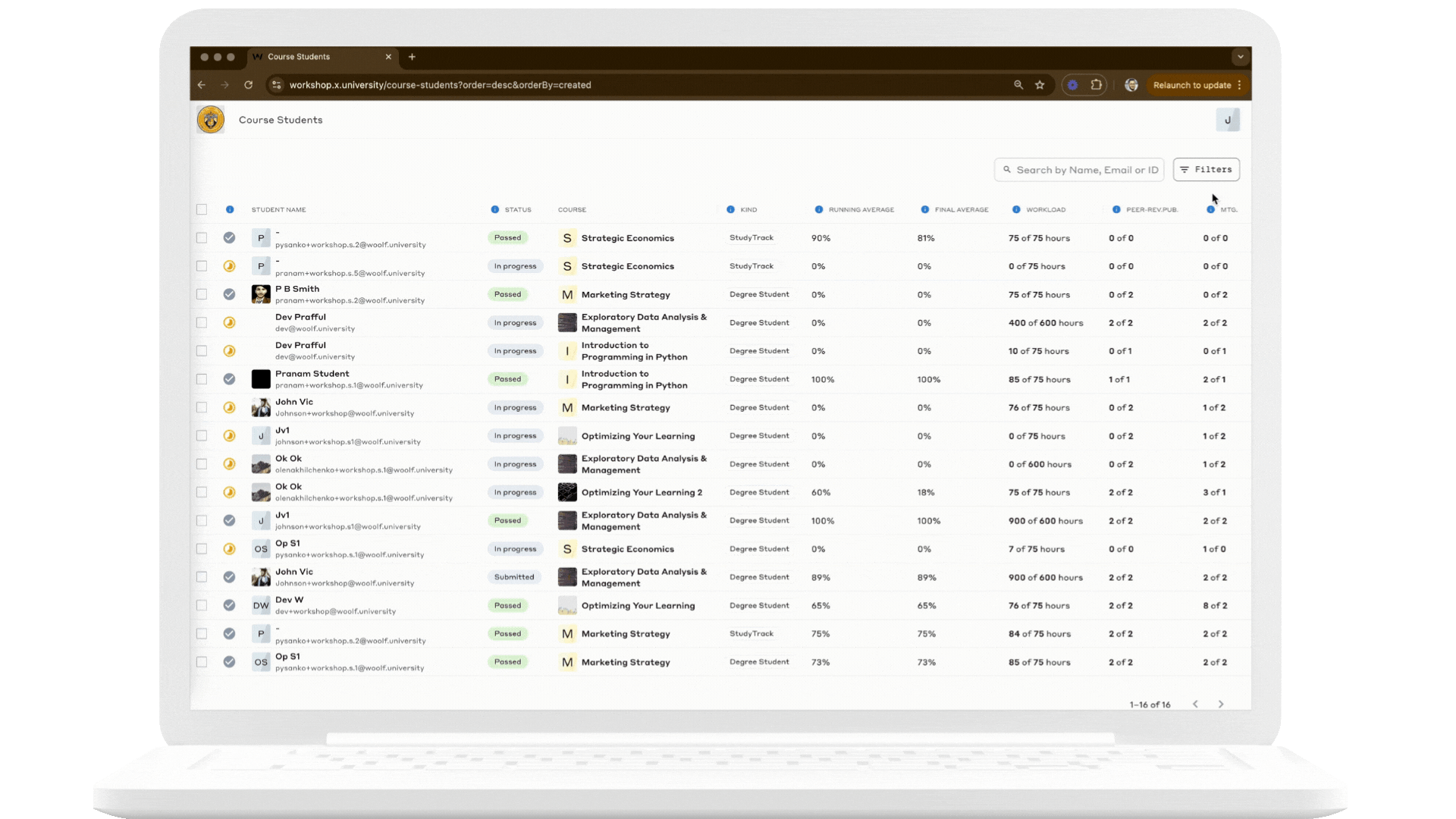This screenshot has width=1456, height=819.
Task: Expand the browser tab list chevron
Action: 1240,57
